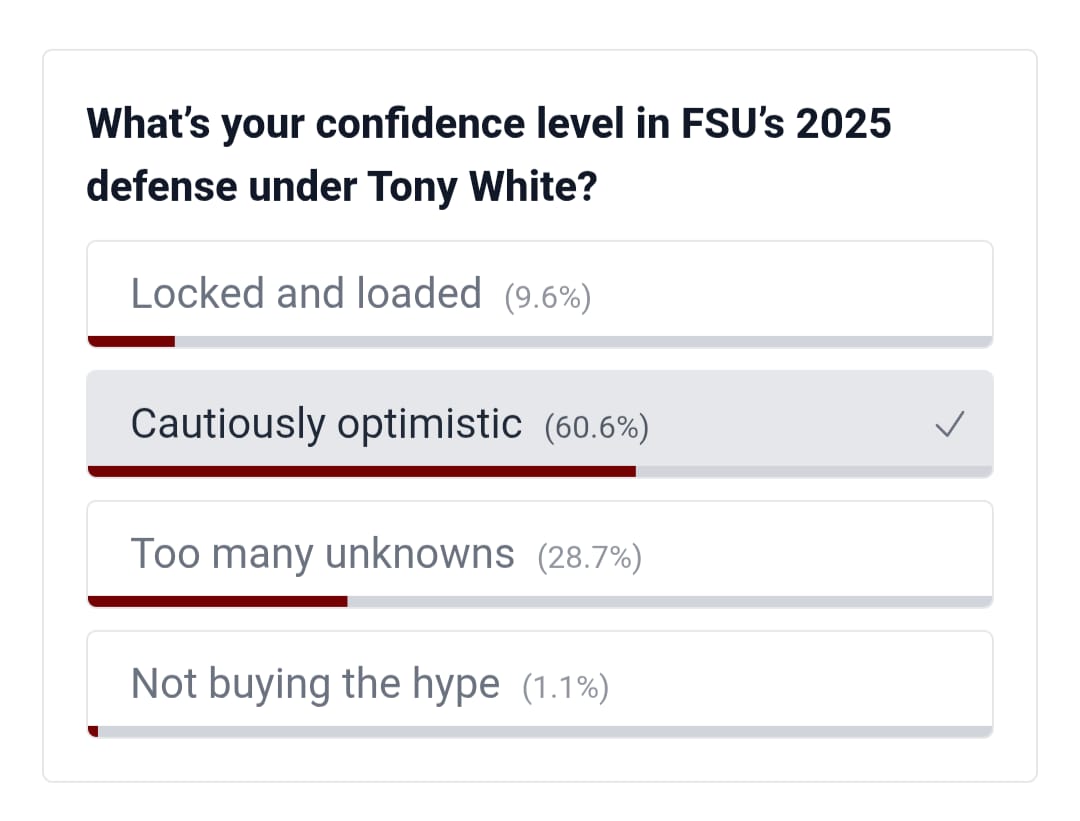Click the red filled bar under "Cautiously optimistic"
1080x821 pixels.
361,471
